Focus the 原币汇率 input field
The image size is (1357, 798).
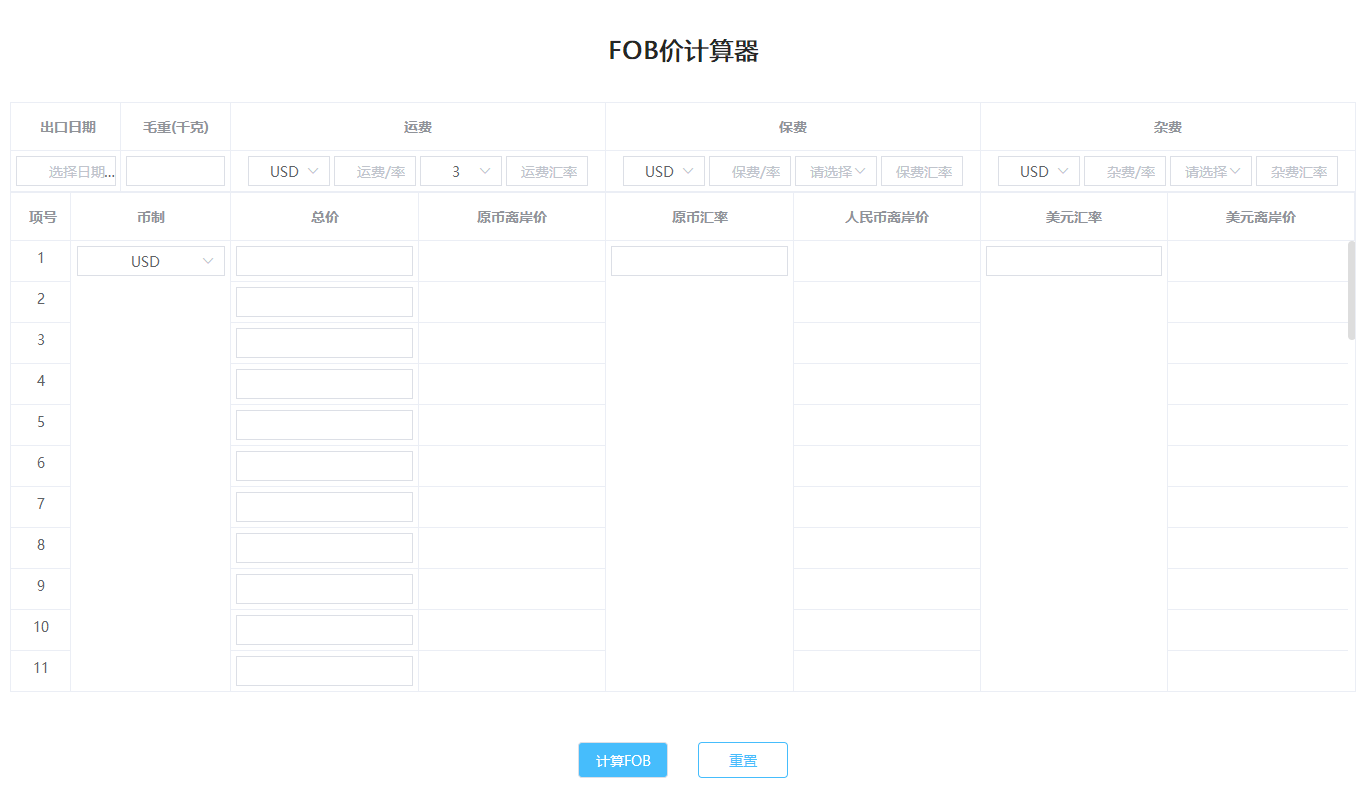(699, 261)
